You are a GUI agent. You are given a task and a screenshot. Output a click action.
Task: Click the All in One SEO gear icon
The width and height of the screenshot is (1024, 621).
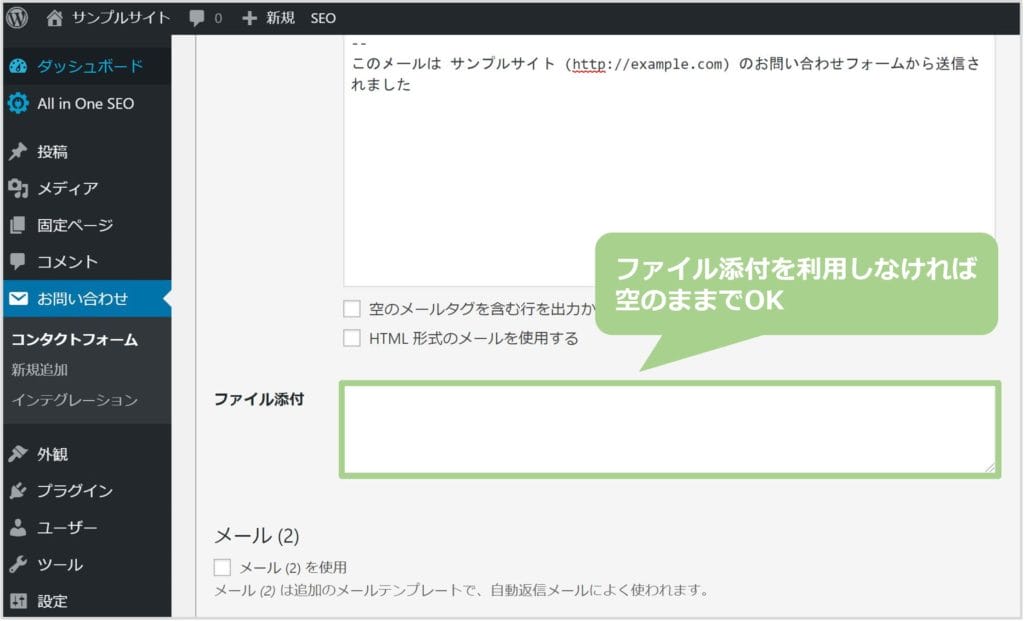point(18,103)
